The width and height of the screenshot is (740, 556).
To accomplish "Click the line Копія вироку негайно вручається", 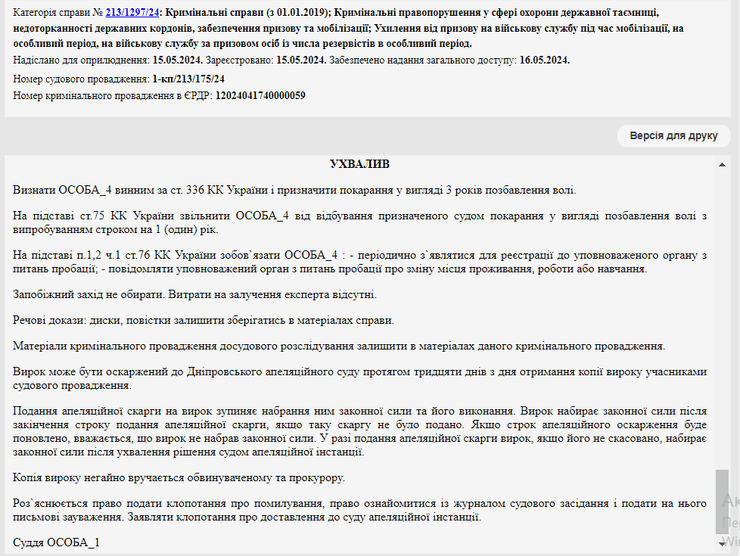I will coord(179,478).
